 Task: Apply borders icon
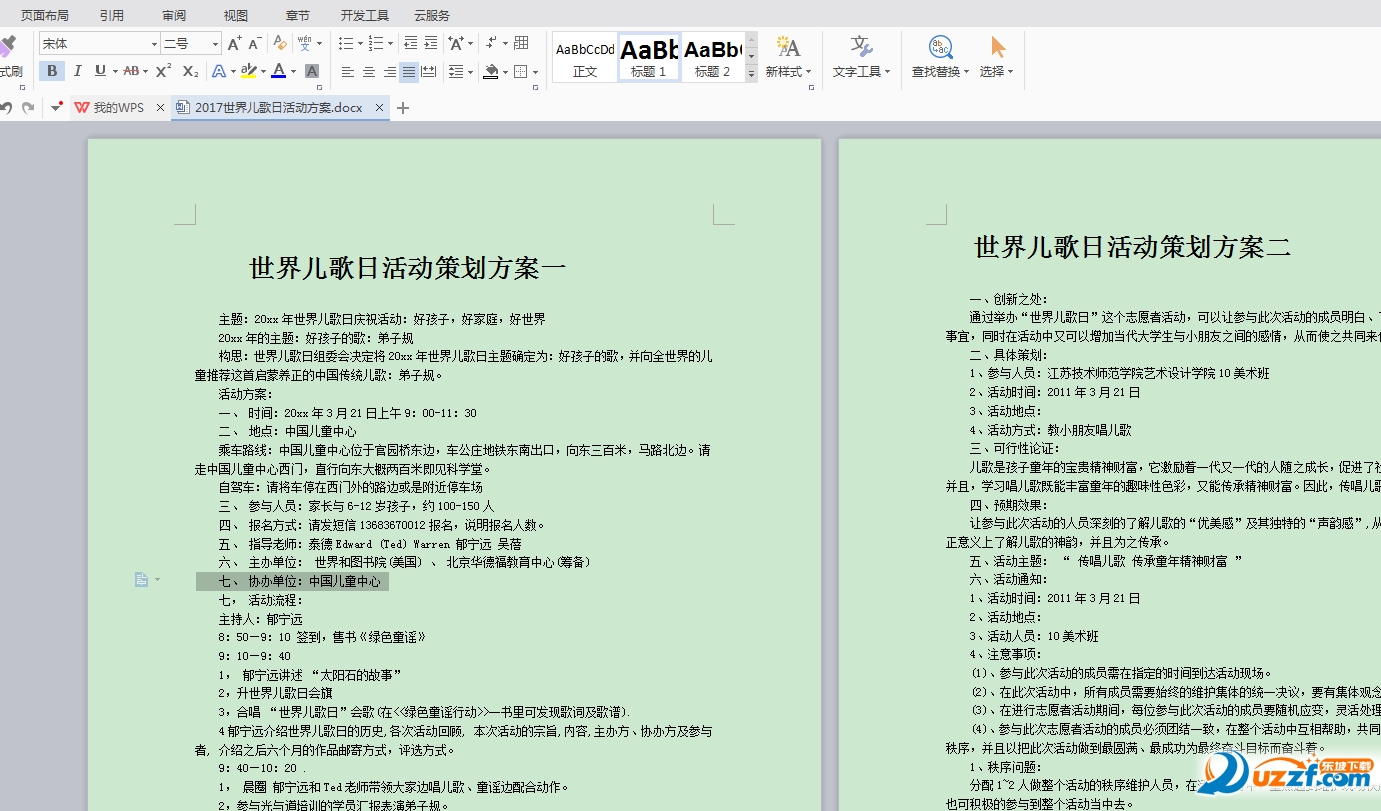pyautogui.click(x=520, y=72)
